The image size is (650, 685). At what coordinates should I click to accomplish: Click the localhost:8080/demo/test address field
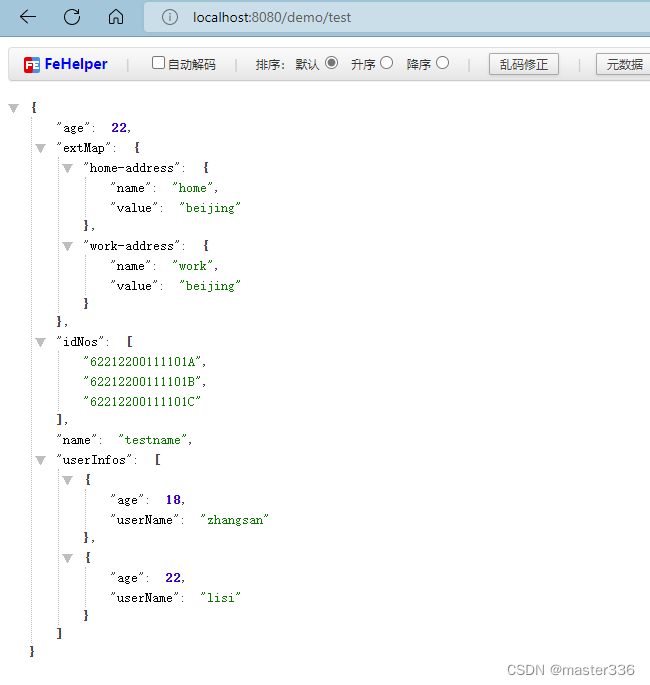[x=272, y=17]
